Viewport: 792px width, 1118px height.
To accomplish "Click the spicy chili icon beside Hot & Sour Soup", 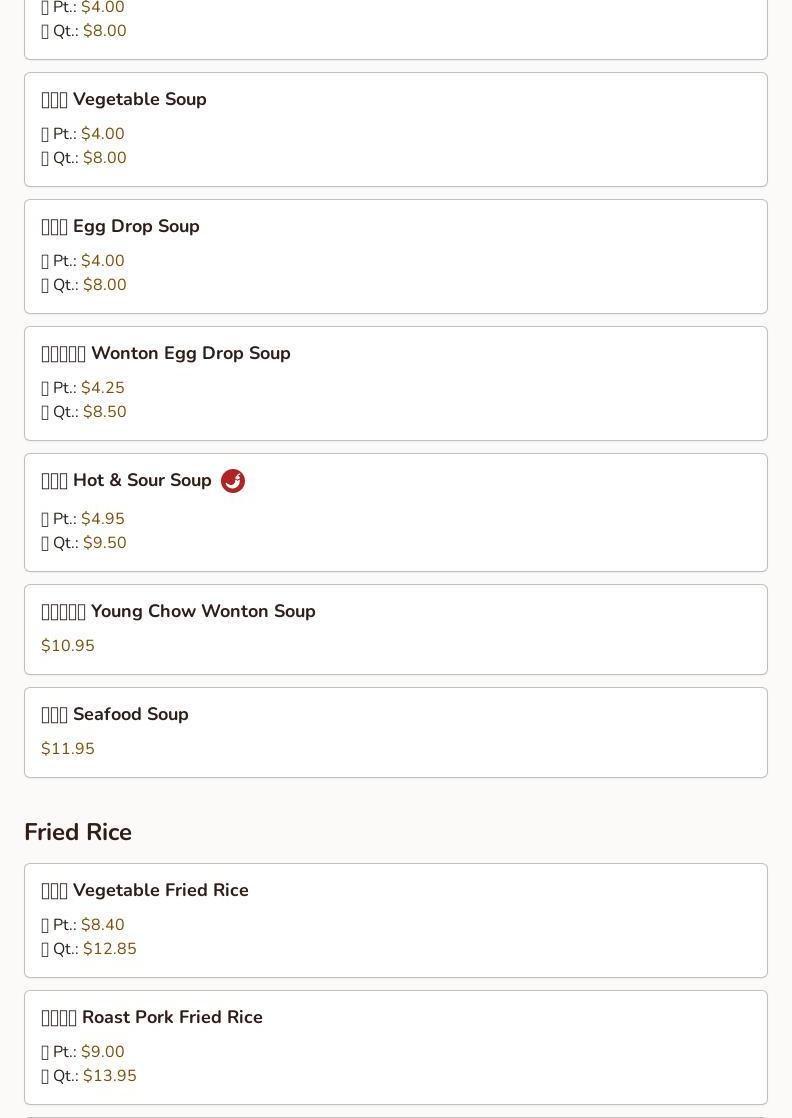I will click(x=233, y=481).
